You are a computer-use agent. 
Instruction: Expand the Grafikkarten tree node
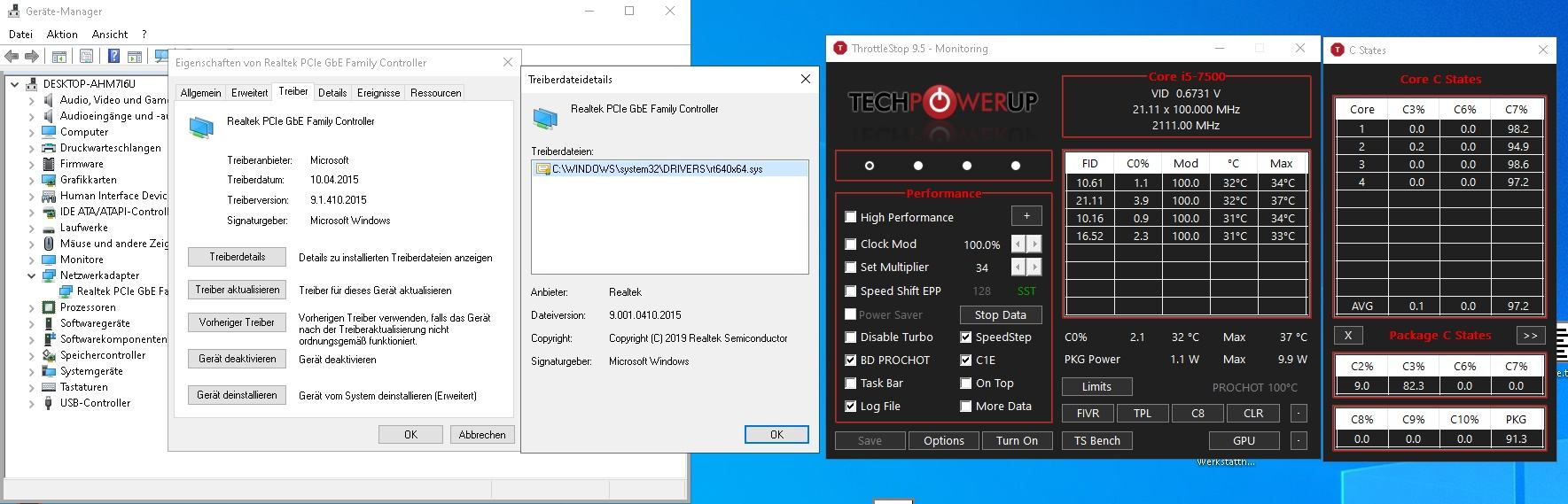(x=31, y=180)
